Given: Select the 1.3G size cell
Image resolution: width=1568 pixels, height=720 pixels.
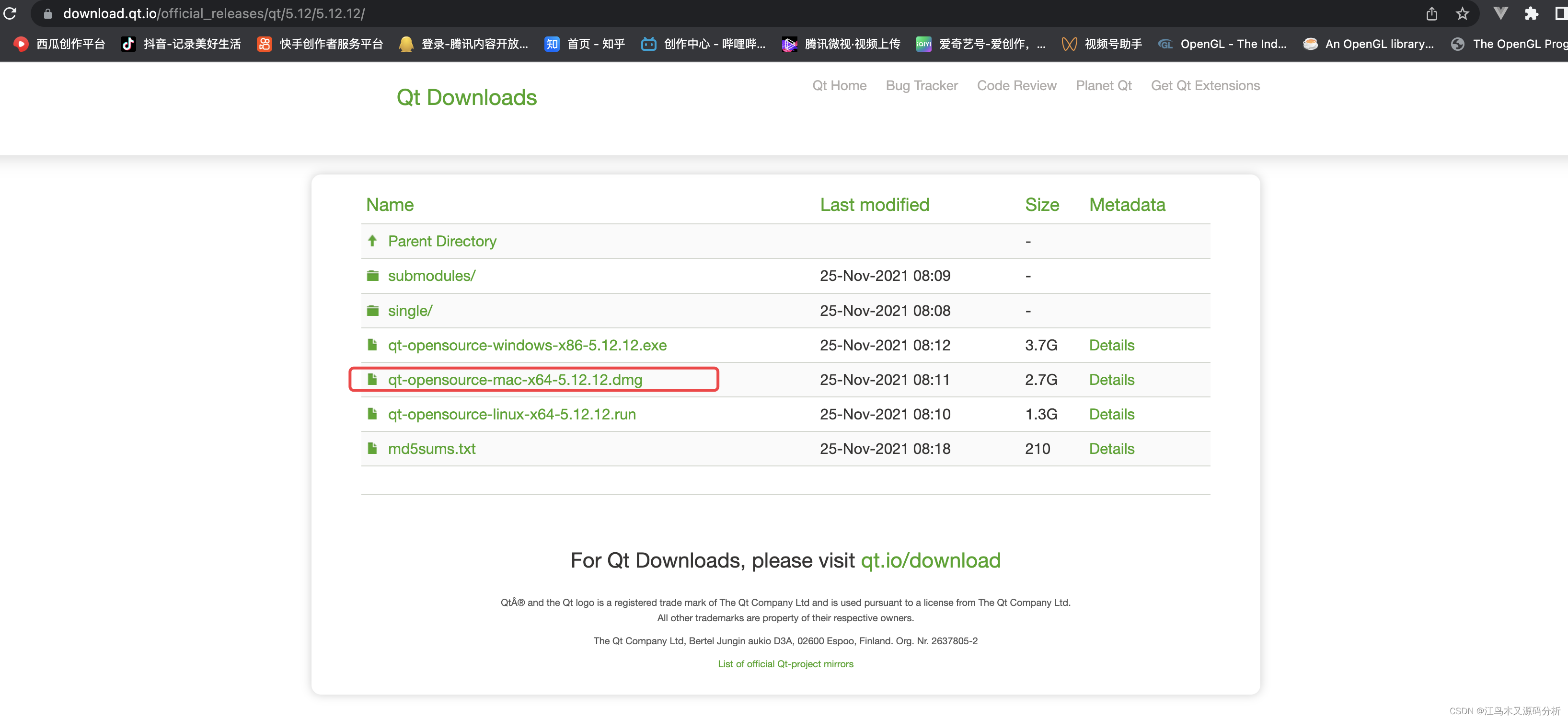Looking at the screenshot, I should (1041, 415).
